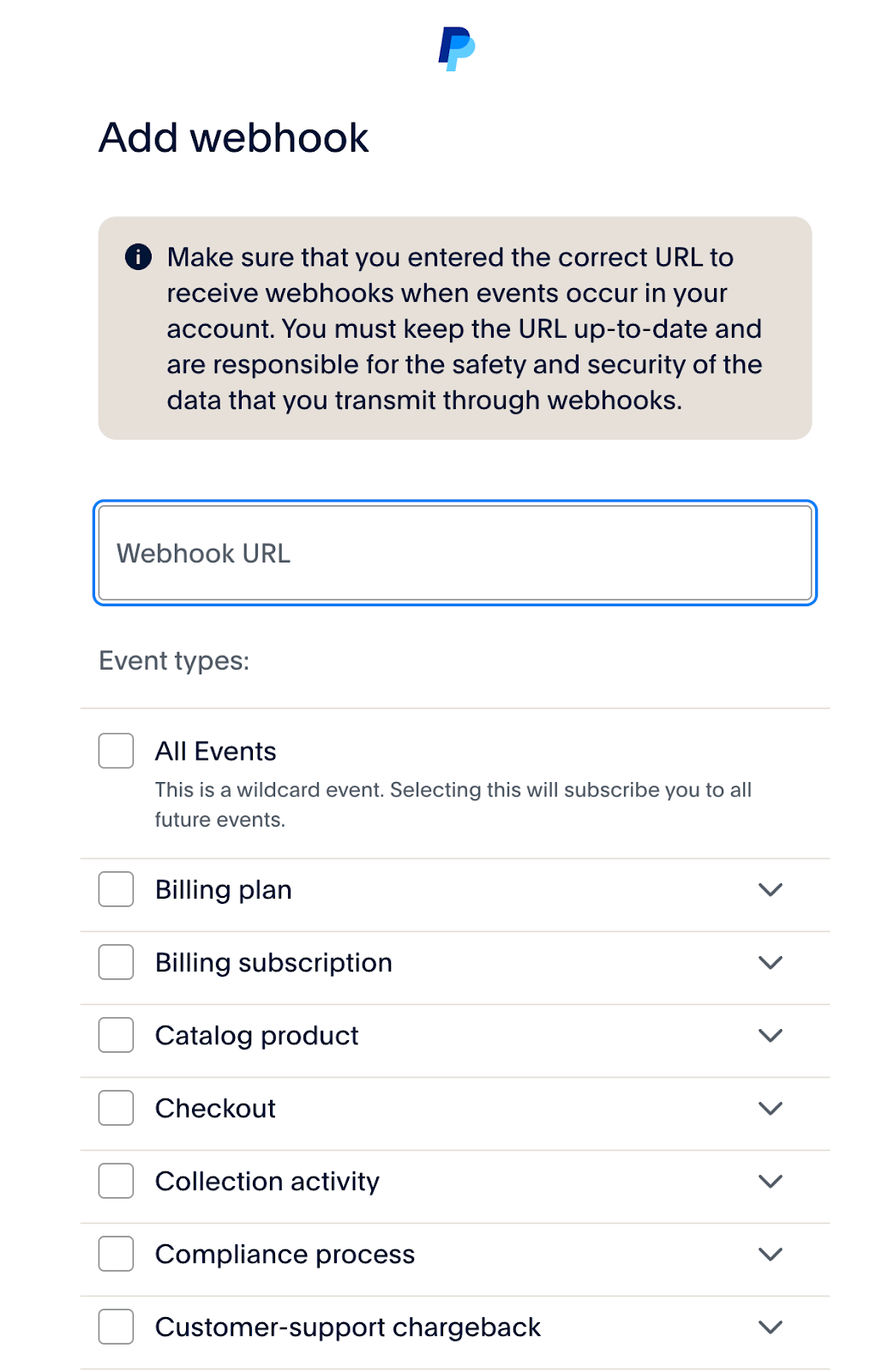Viewport: 894px width, 1372px height.
Task: Check the Collection activity checkbox
Action: pyautogui.click(x=116, y=1181)
